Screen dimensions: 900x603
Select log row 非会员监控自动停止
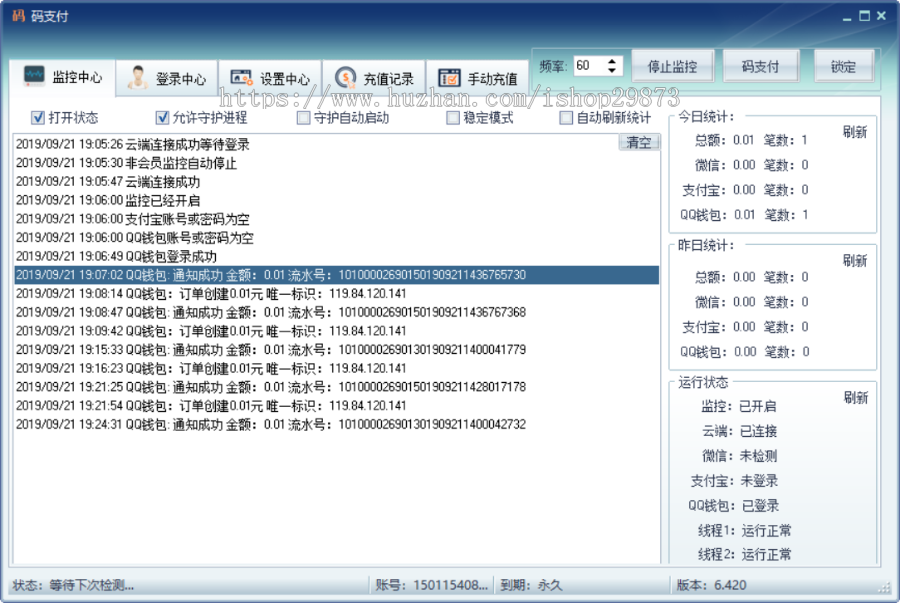tap(336, 164)
